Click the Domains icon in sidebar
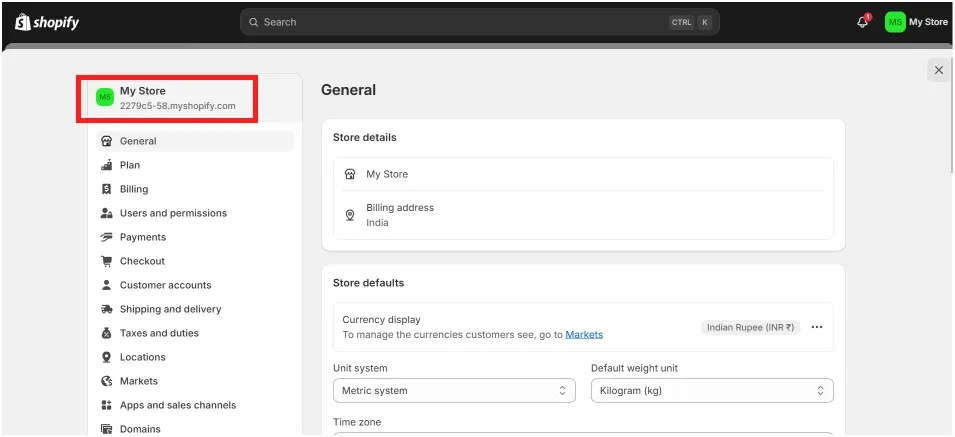The height and width of the screenshot is (437, 955). click(x=107, y=429)
